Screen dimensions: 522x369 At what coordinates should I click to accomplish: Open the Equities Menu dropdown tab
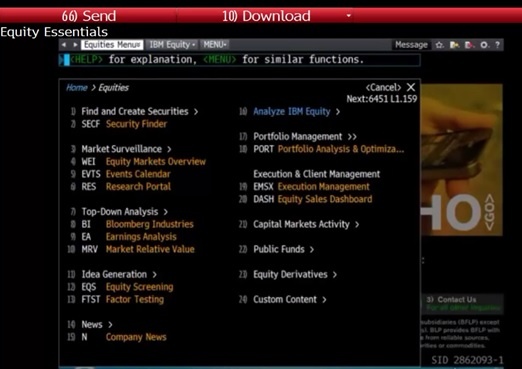(x=112, y=45)
